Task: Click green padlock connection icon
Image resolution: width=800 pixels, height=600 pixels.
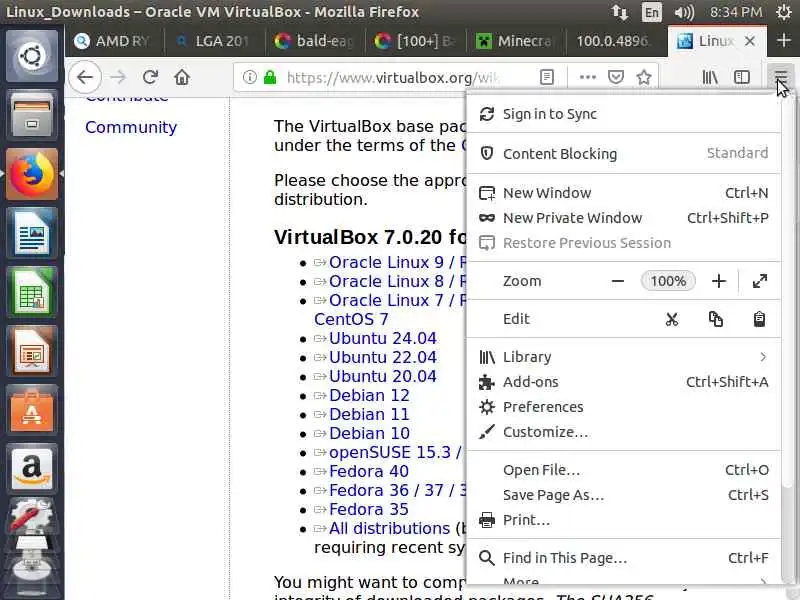Action: (270, 77)
